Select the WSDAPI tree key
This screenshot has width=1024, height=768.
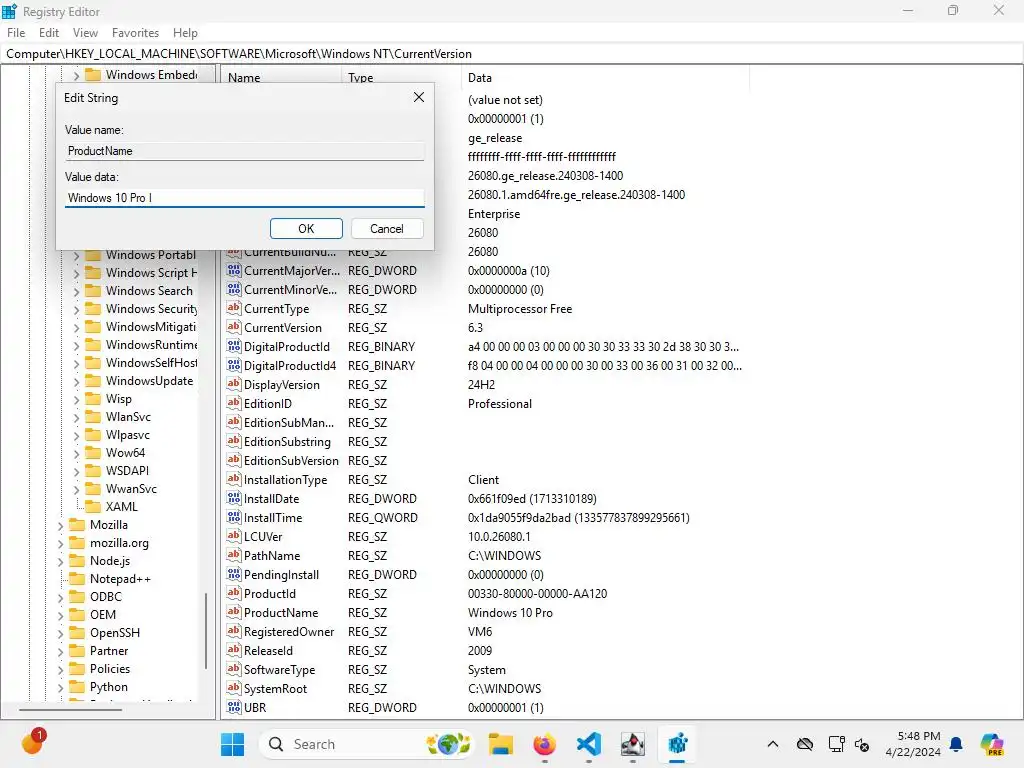(127, 471)
